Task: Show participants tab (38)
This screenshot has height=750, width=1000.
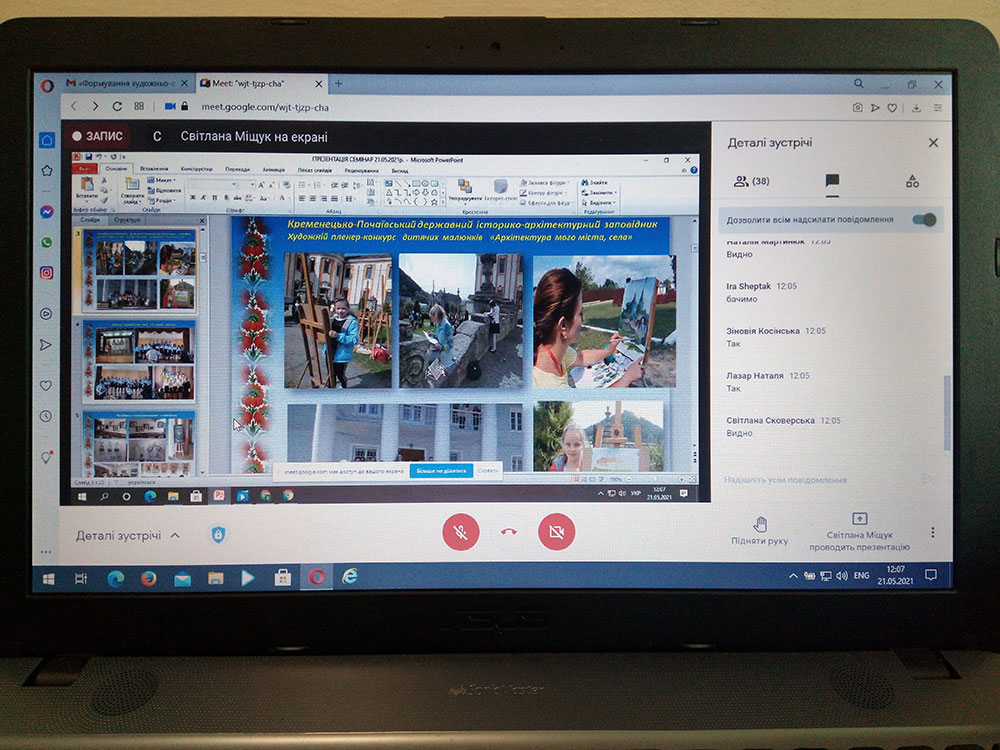Action: point(751,182)
